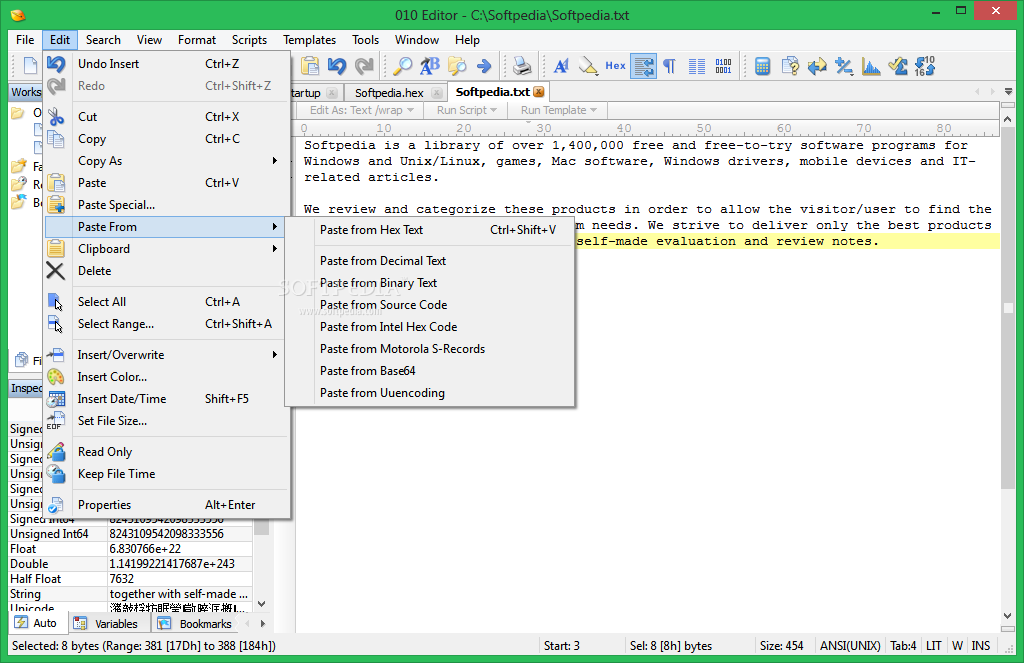Open the File menu

coord(25,40)
